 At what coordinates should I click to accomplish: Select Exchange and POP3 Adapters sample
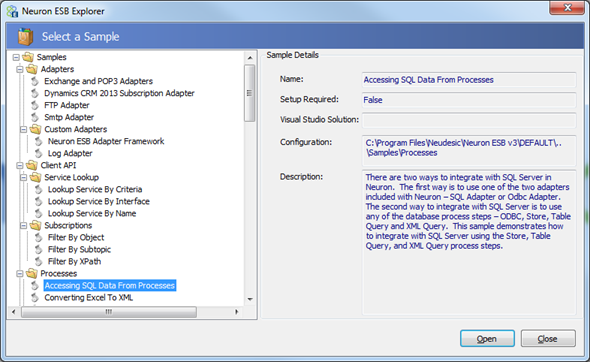pos(98,81)
